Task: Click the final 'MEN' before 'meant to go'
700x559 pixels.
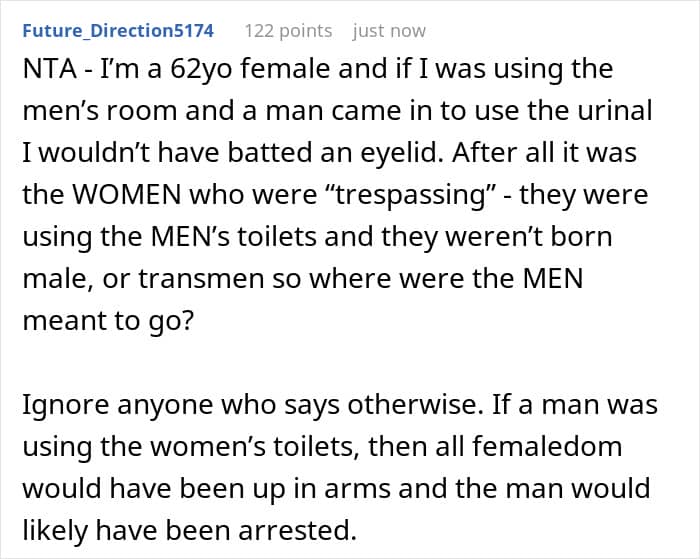Action: [x=553, y=279]
